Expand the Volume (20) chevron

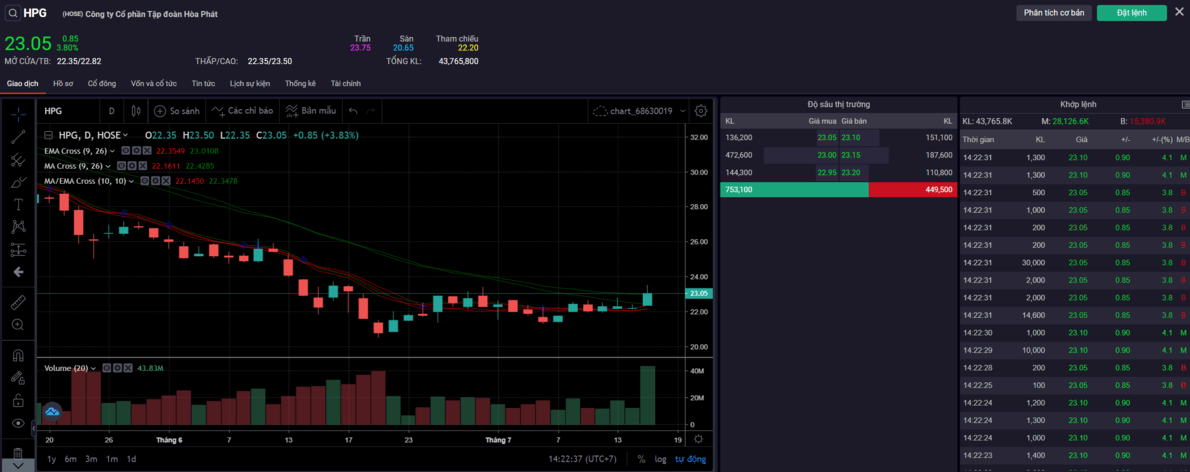tap(93, 368)
